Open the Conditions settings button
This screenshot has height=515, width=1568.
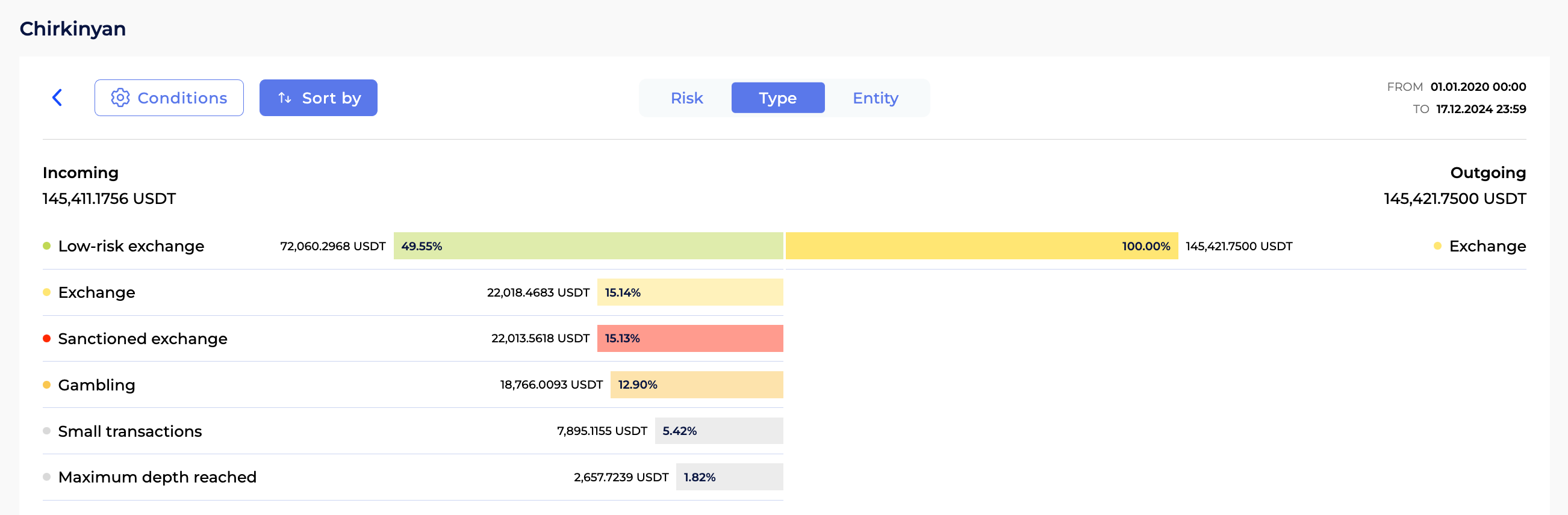point(169,98)
